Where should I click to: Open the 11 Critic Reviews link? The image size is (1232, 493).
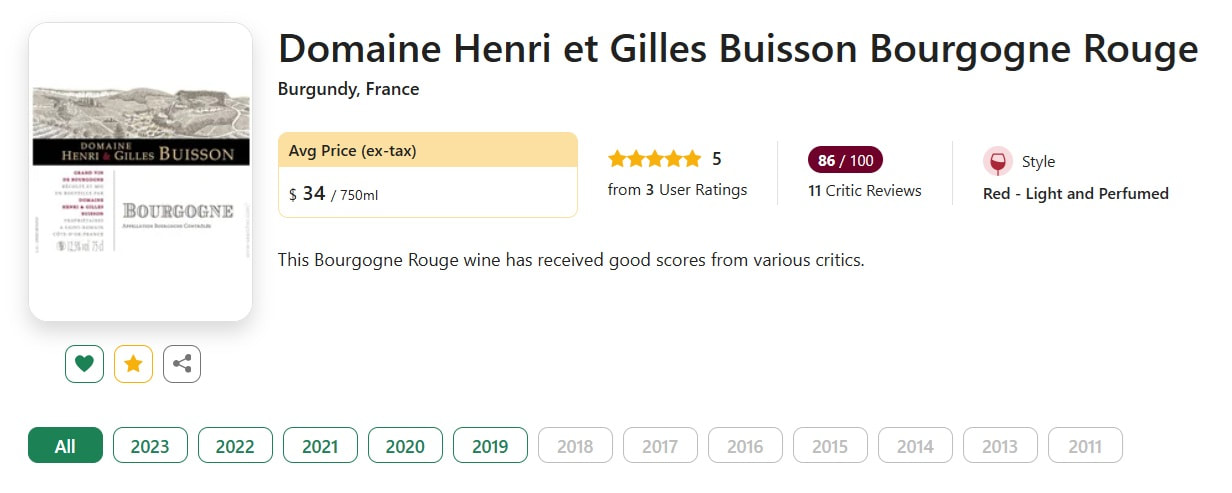tap(865, 190)
